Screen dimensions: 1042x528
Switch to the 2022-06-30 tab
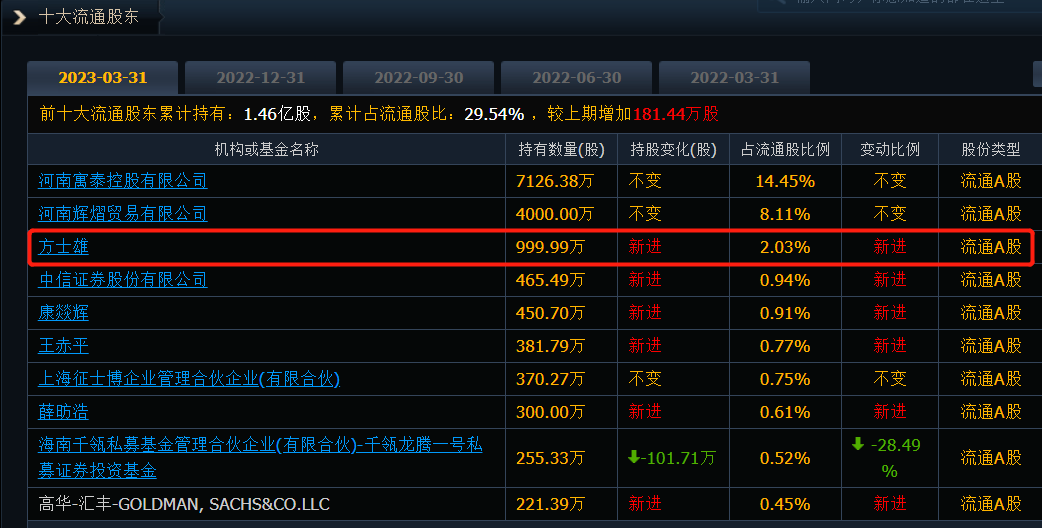pos(576,78)
